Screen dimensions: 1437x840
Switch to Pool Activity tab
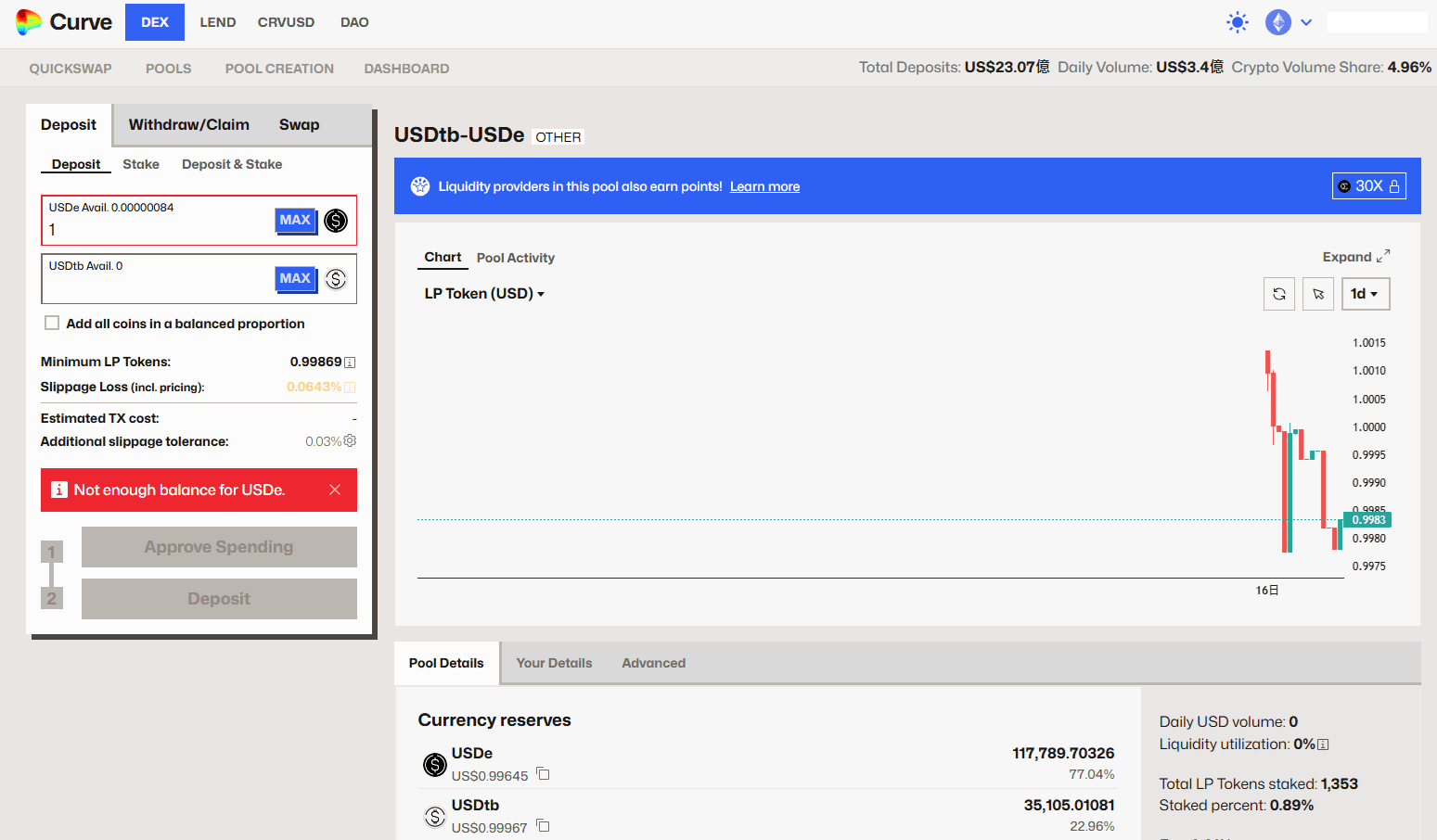[x=516, y=258]
